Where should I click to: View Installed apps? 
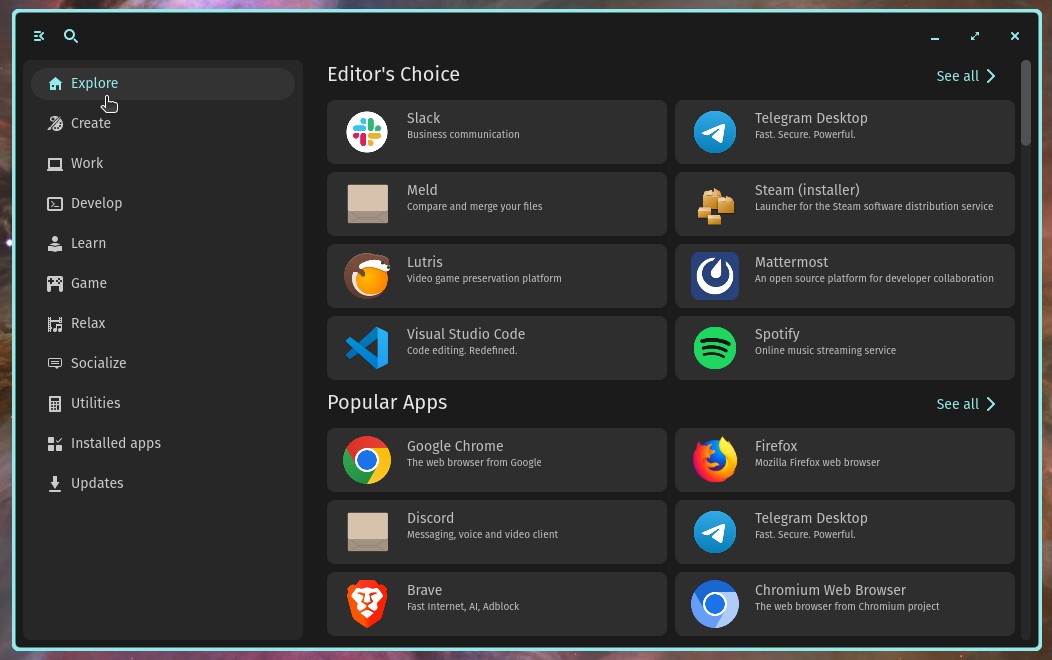[x=163, y=443]
